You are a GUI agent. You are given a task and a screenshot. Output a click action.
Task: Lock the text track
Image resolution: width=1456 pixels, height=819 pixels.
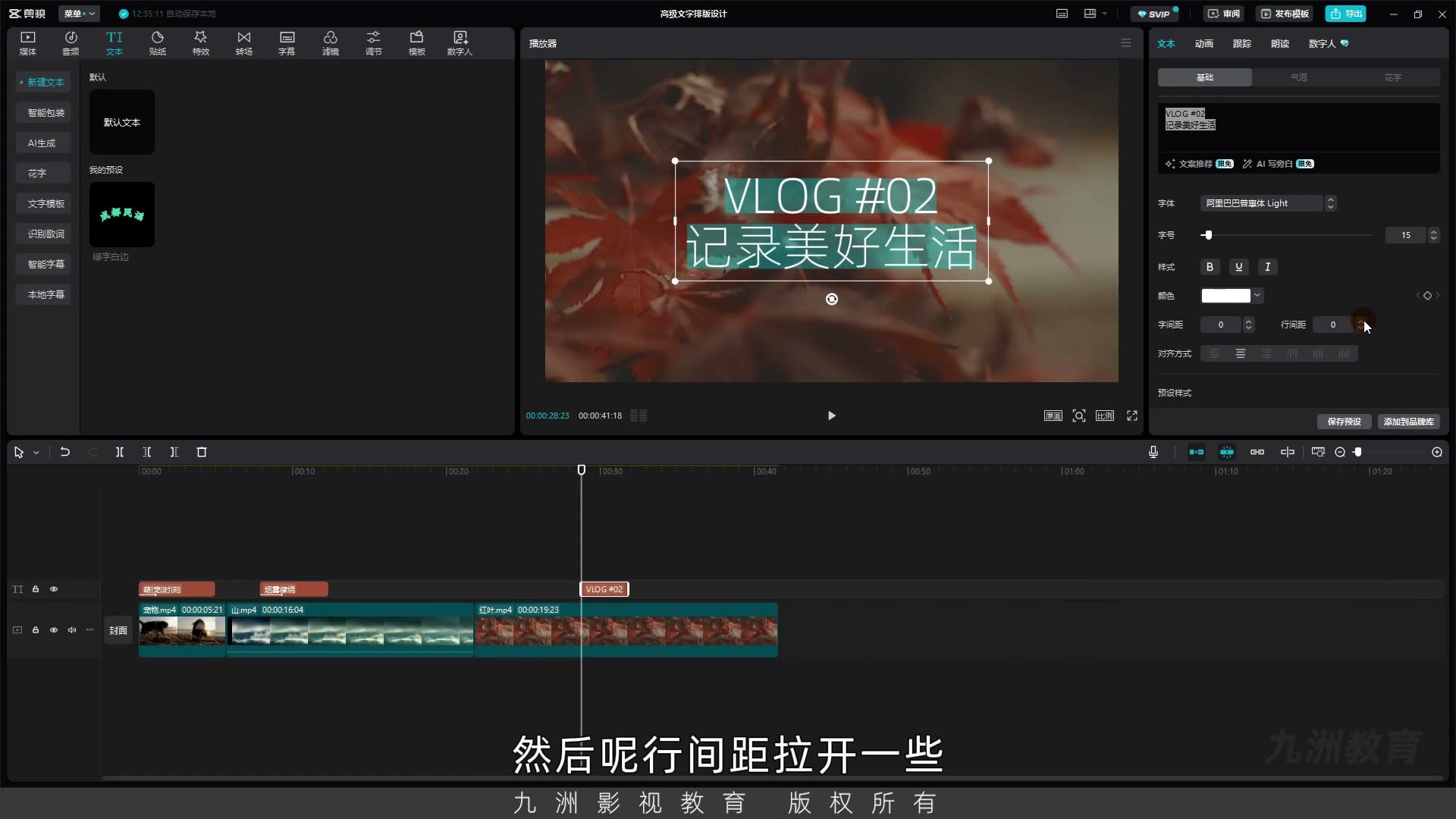[x=36, y=589]
